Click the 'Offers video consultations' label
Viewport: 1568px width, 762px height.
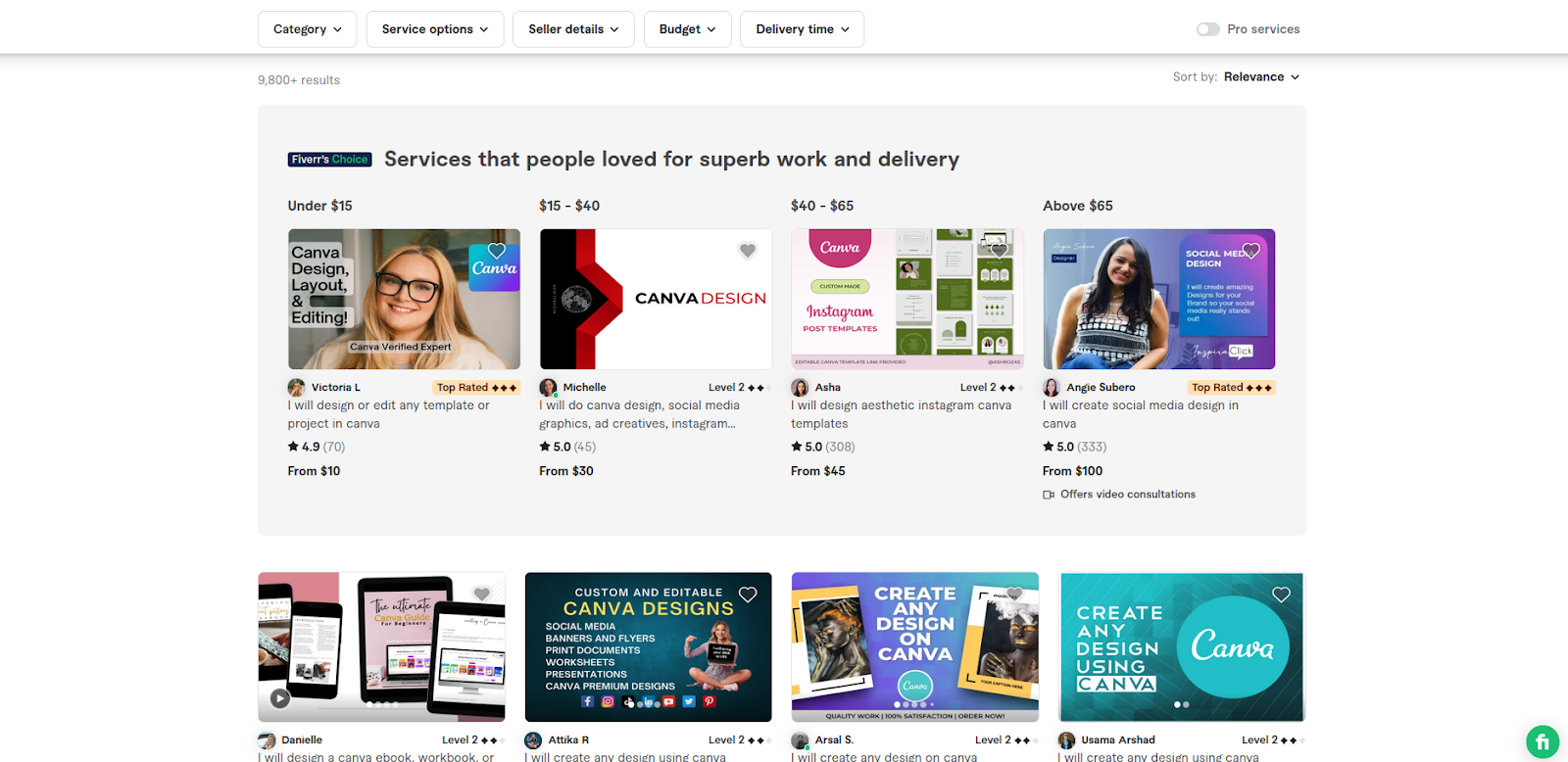coord(1128,495)
